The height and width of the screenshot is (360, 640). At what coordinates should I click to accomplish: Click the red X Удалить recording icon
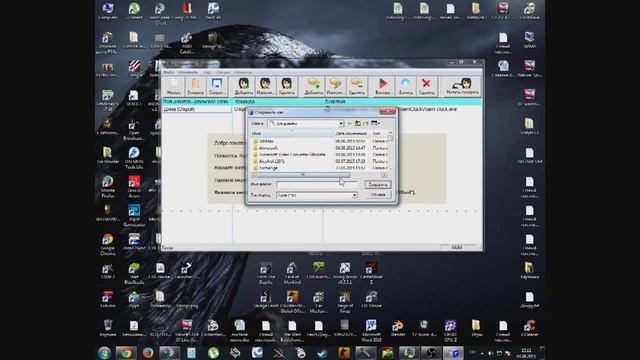coord(426,86)
